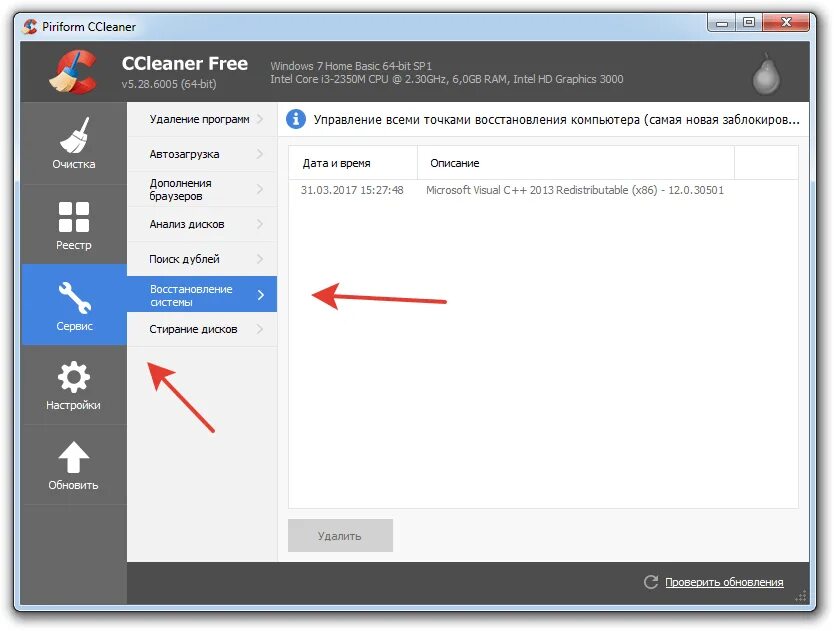This screenshot has width=835, height=631.
Task: Open the Стирание дисков tool
Action: 202,330
